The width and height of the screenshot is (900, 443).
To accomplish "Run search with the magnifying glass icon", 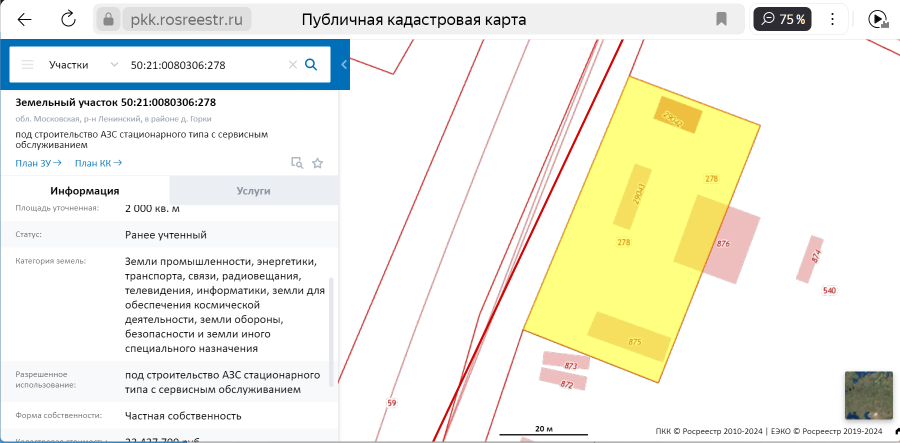I will click(x=311, y=65).
